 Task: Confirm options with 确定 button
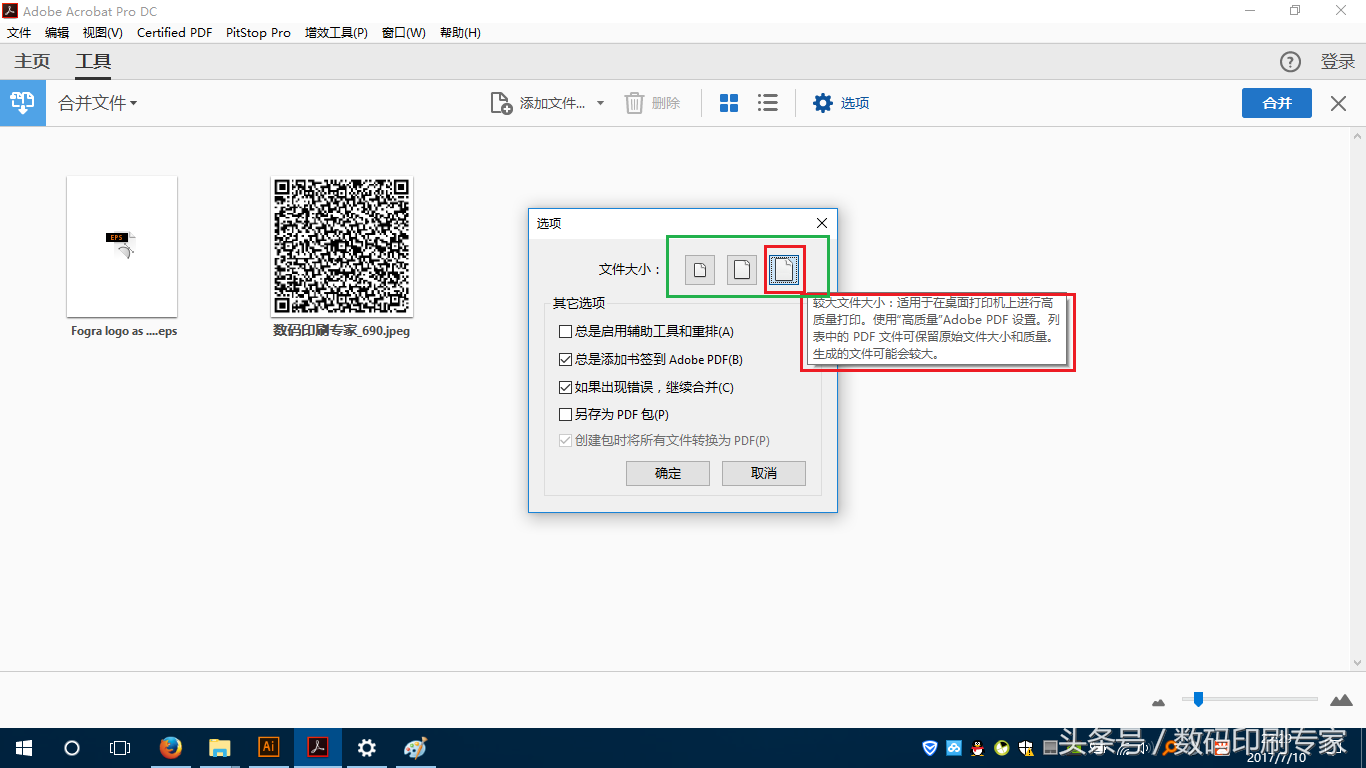click(668, 473)
